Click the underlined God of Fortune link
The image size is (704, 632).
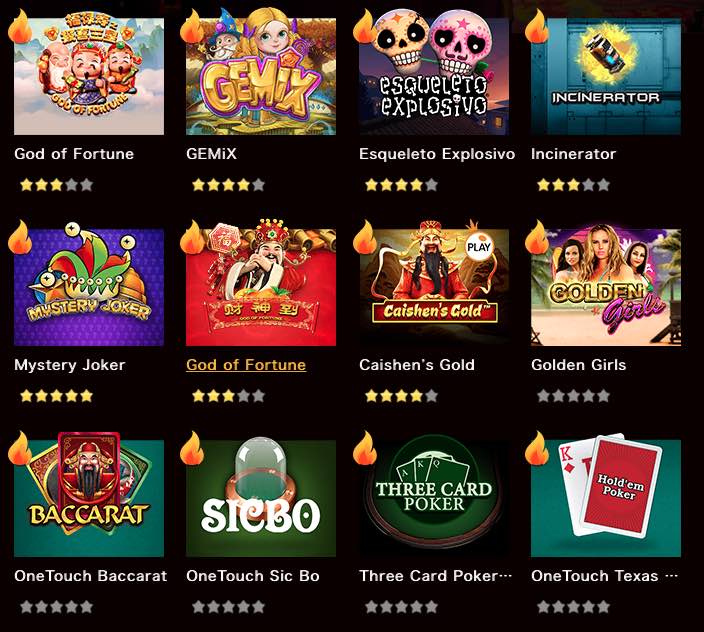point(246,365)
